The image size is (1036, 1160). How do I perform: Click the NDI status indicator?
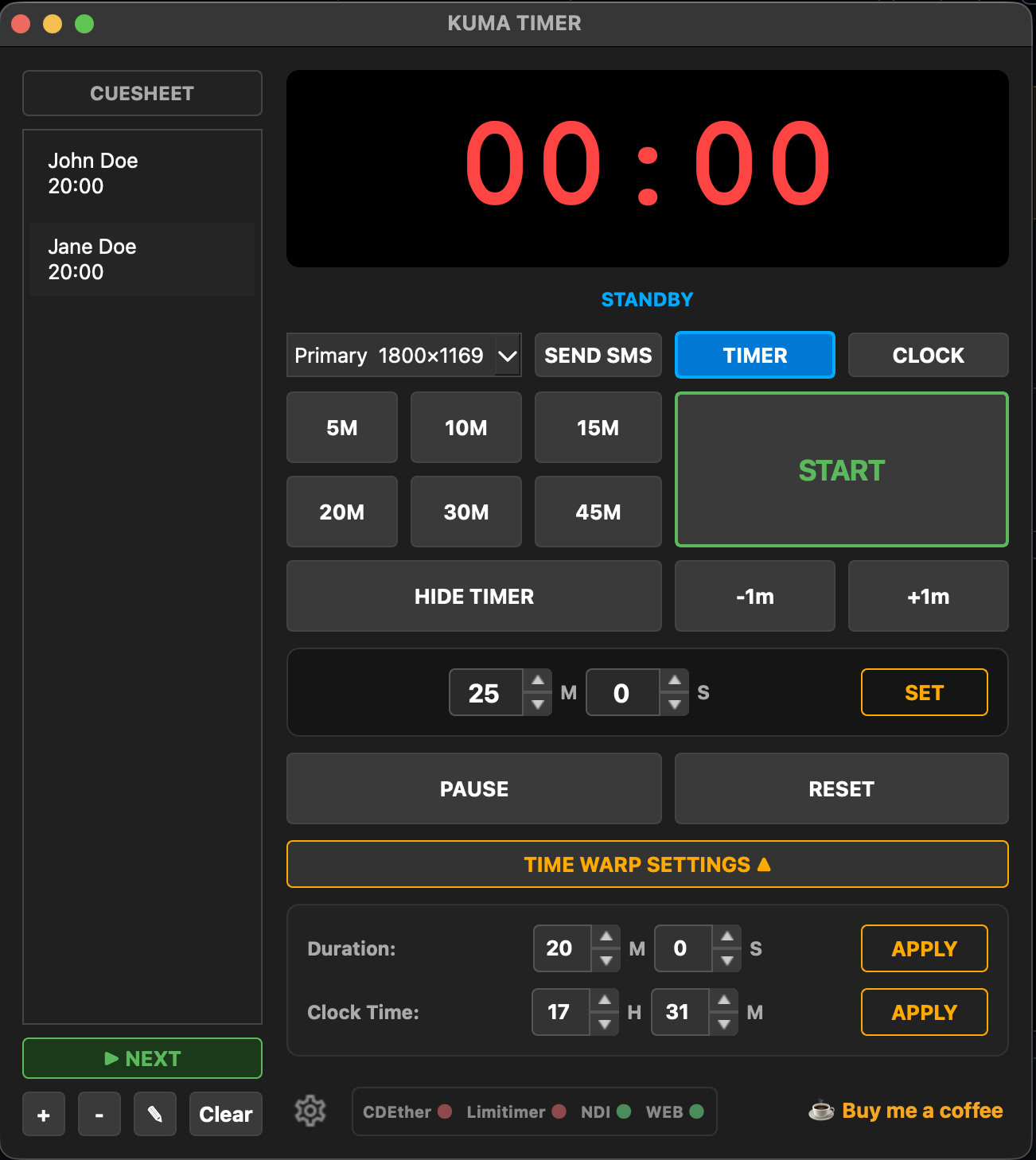[625, 1111]
